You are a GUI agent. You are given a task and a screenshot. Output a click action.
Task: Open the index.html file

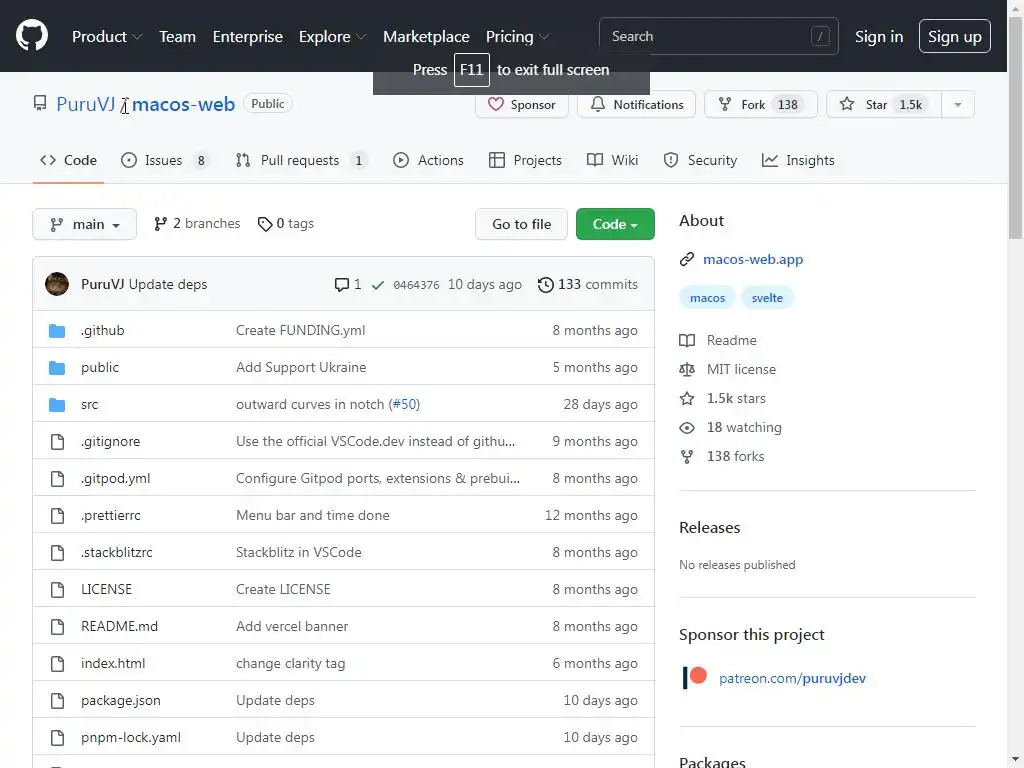pyautogui.click(x=113, y=664)
